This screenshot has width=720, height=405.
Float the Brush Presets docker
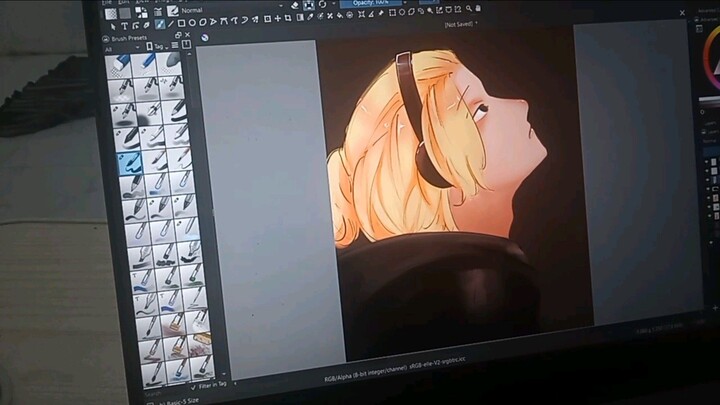pyautogui.click(x=178, y=35)
